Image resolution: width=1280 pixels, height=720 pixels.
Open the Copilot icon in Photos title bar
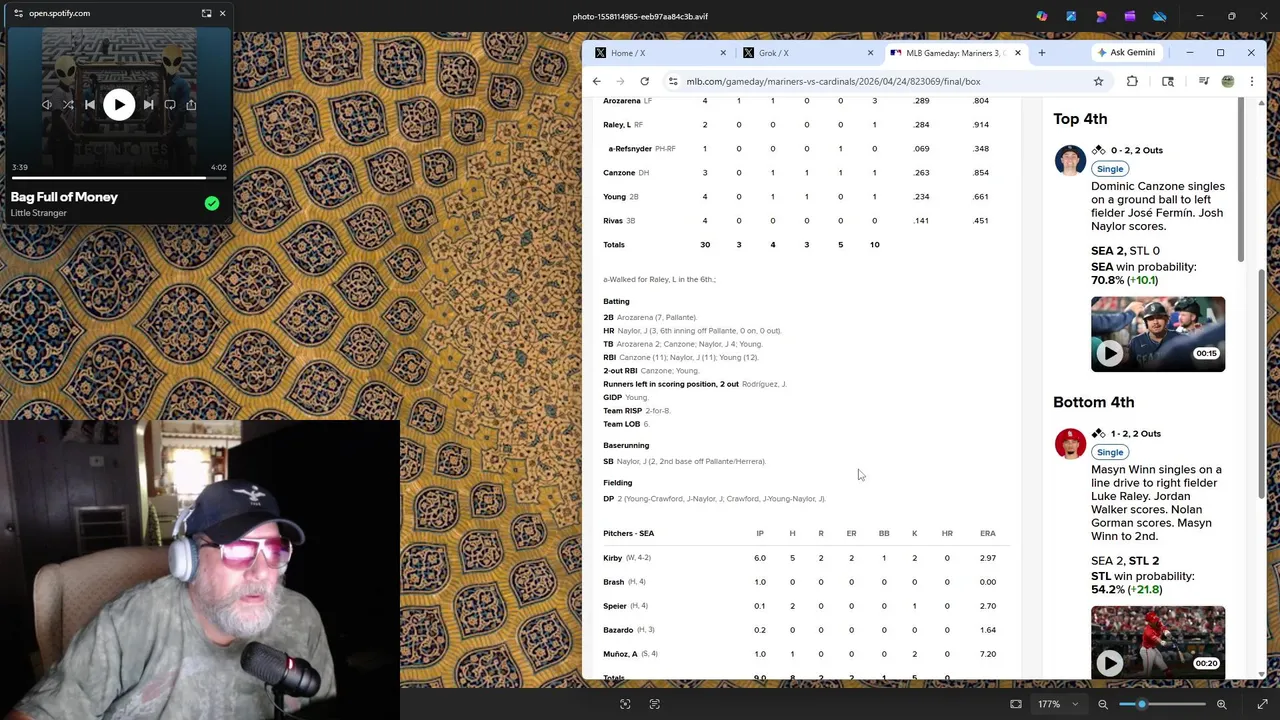pos(1042,16)
